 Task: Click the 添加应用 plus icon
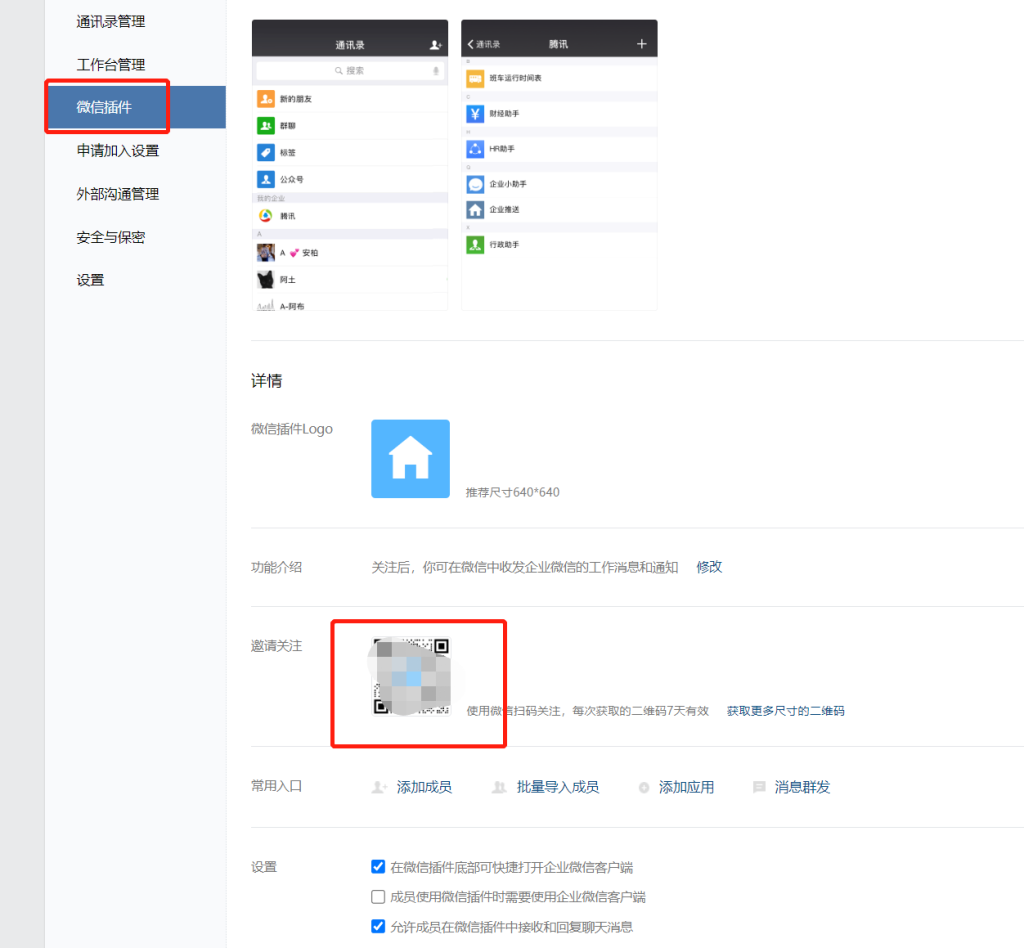(x=644, y=788)
